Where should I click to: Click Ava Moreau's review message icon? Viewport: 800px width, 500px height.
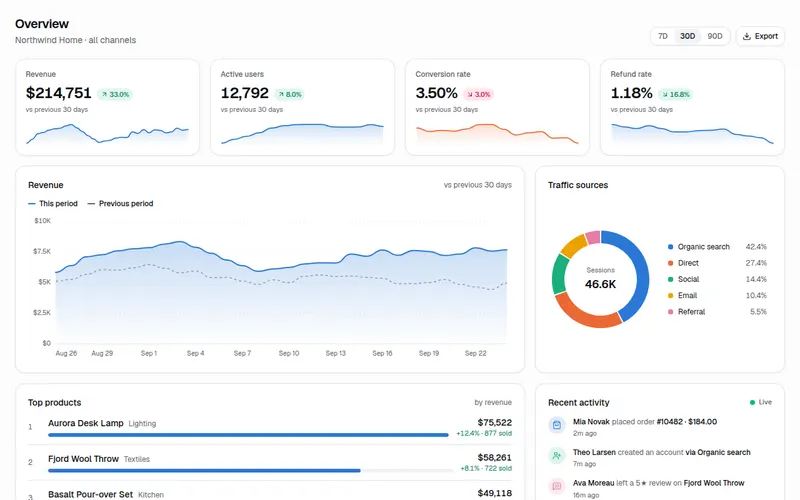point(557,486)
